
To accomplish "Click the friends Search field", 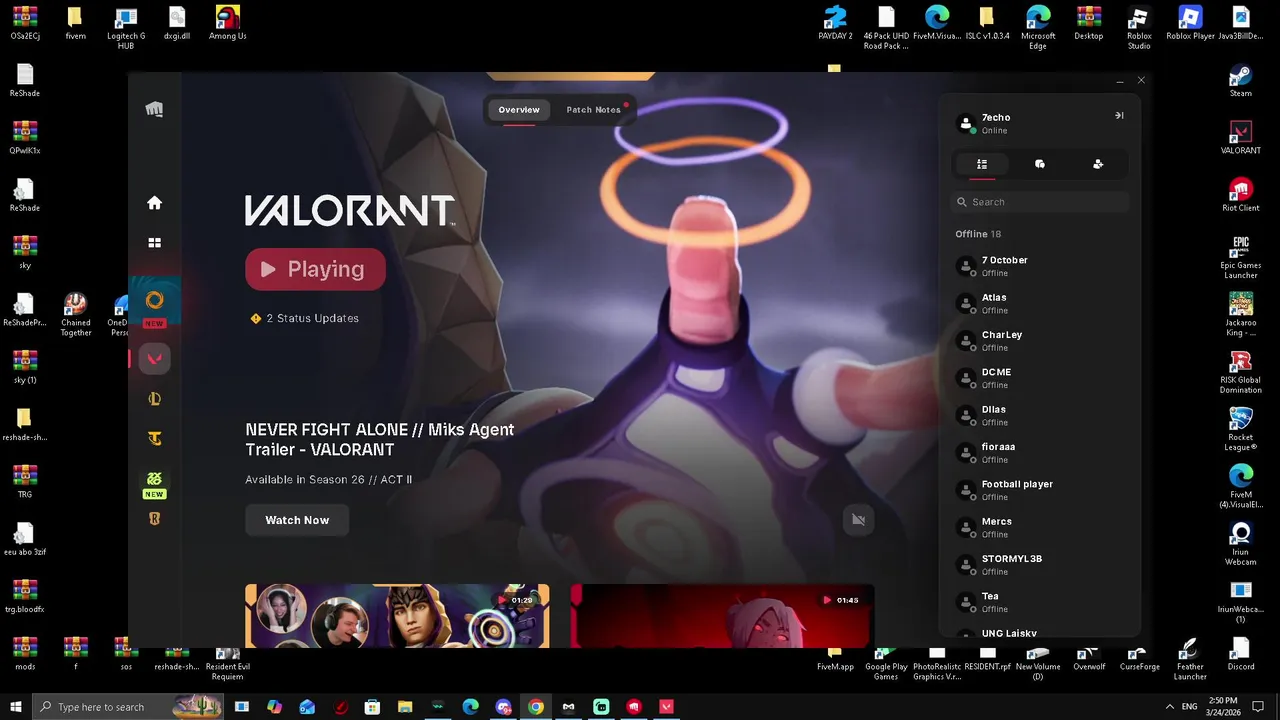I will (x=1040, y=202).
